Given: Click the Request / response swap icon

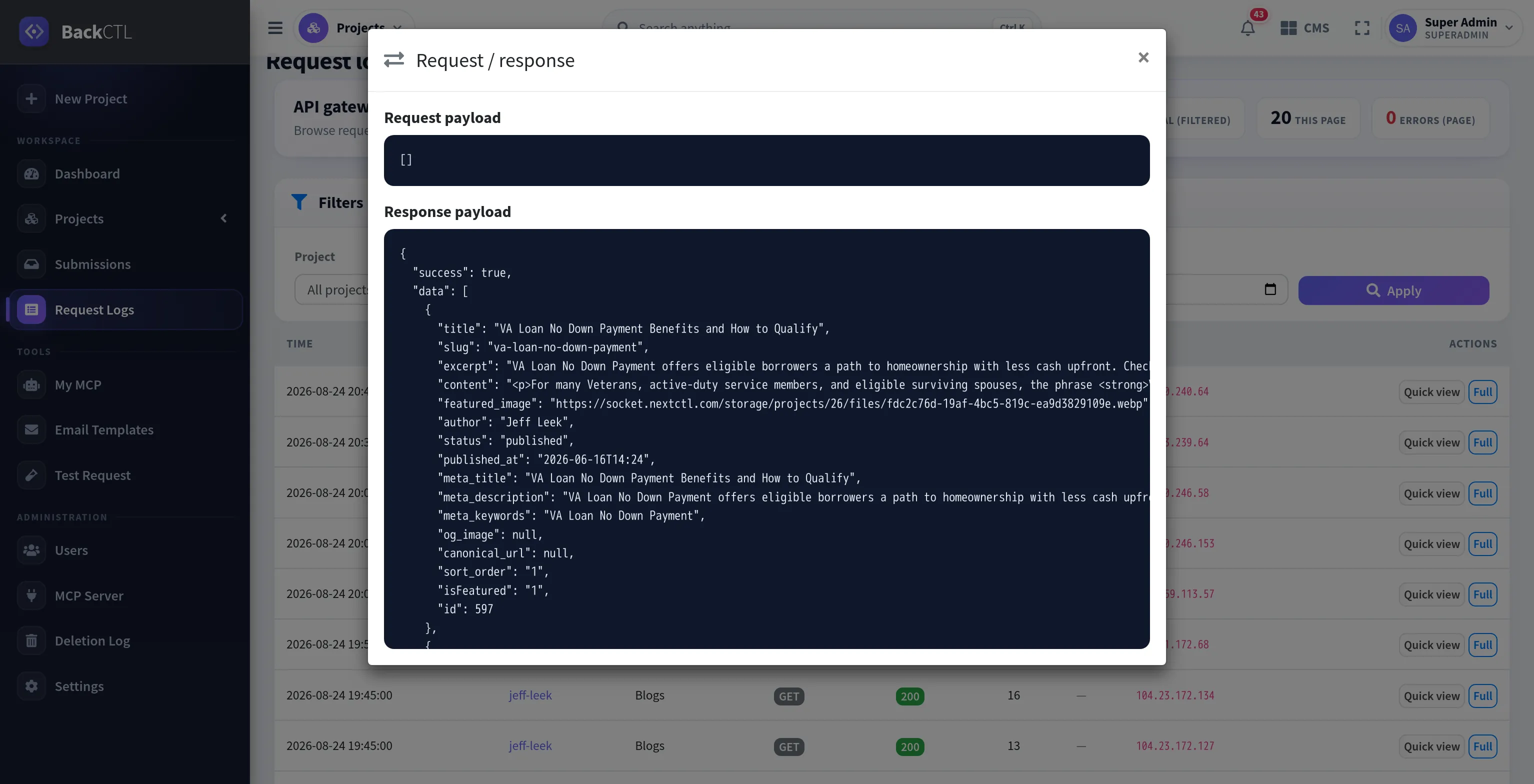Looking at the screenshot, I should click(393, 60).
